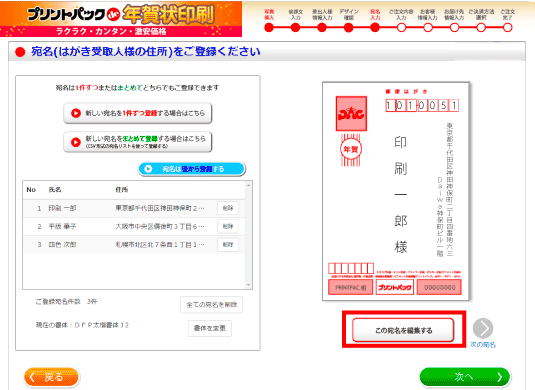Click the 札幌市北区北7条西 address cell
Screen dimensions: 535x390
tap(160, 245)
